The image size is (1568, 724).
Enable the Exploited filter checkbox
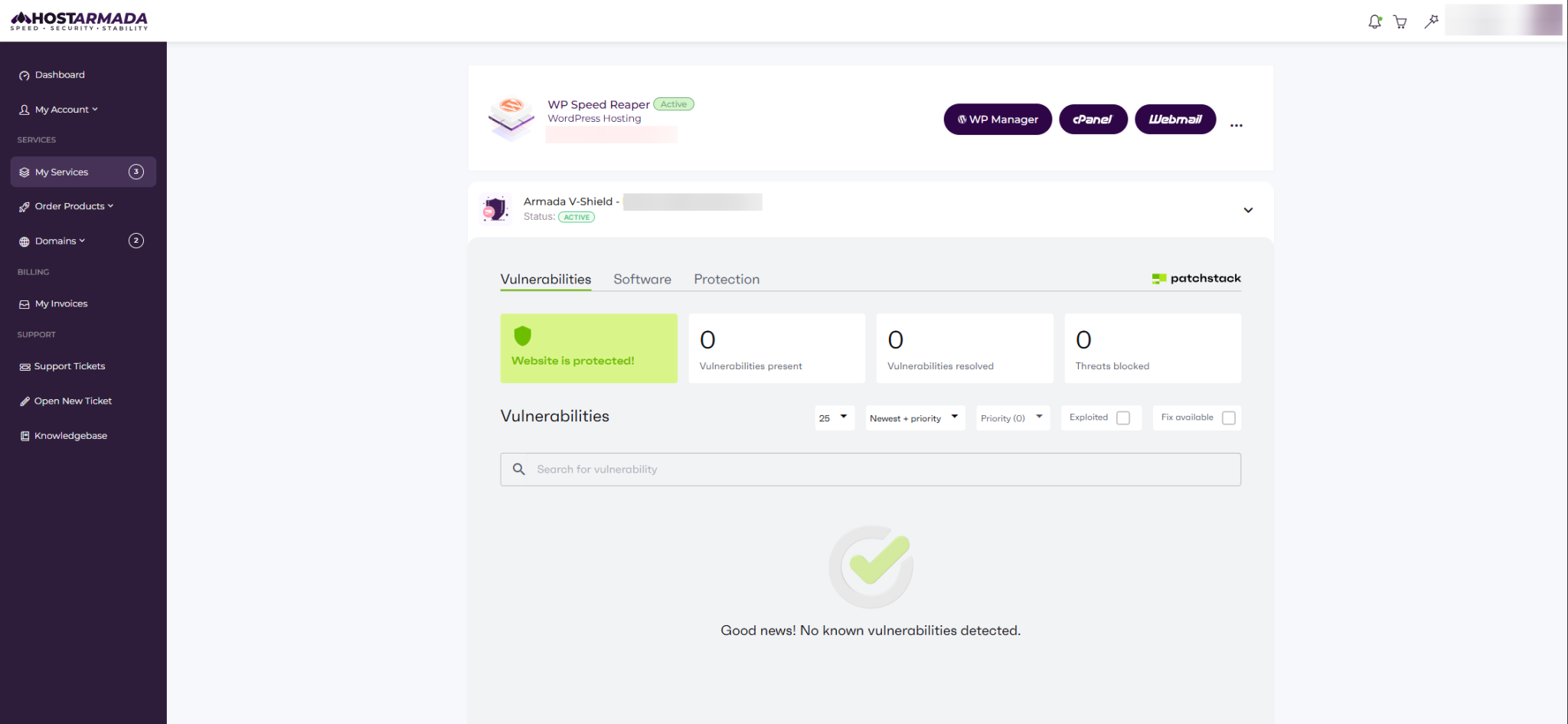pos(1123,418)
